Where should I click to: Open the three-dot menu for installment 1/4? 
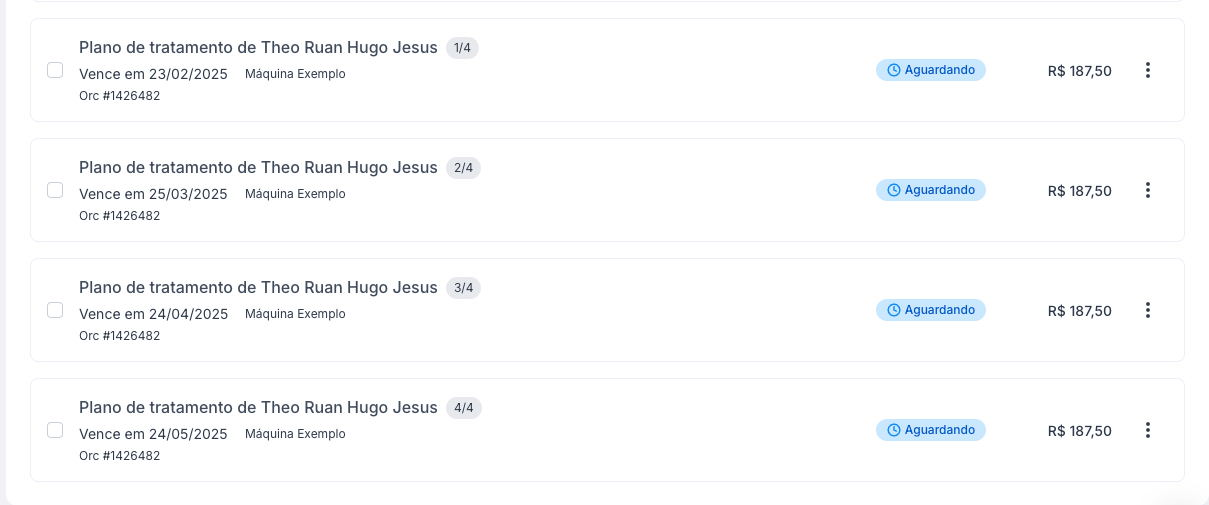[x=1147, y=70]
